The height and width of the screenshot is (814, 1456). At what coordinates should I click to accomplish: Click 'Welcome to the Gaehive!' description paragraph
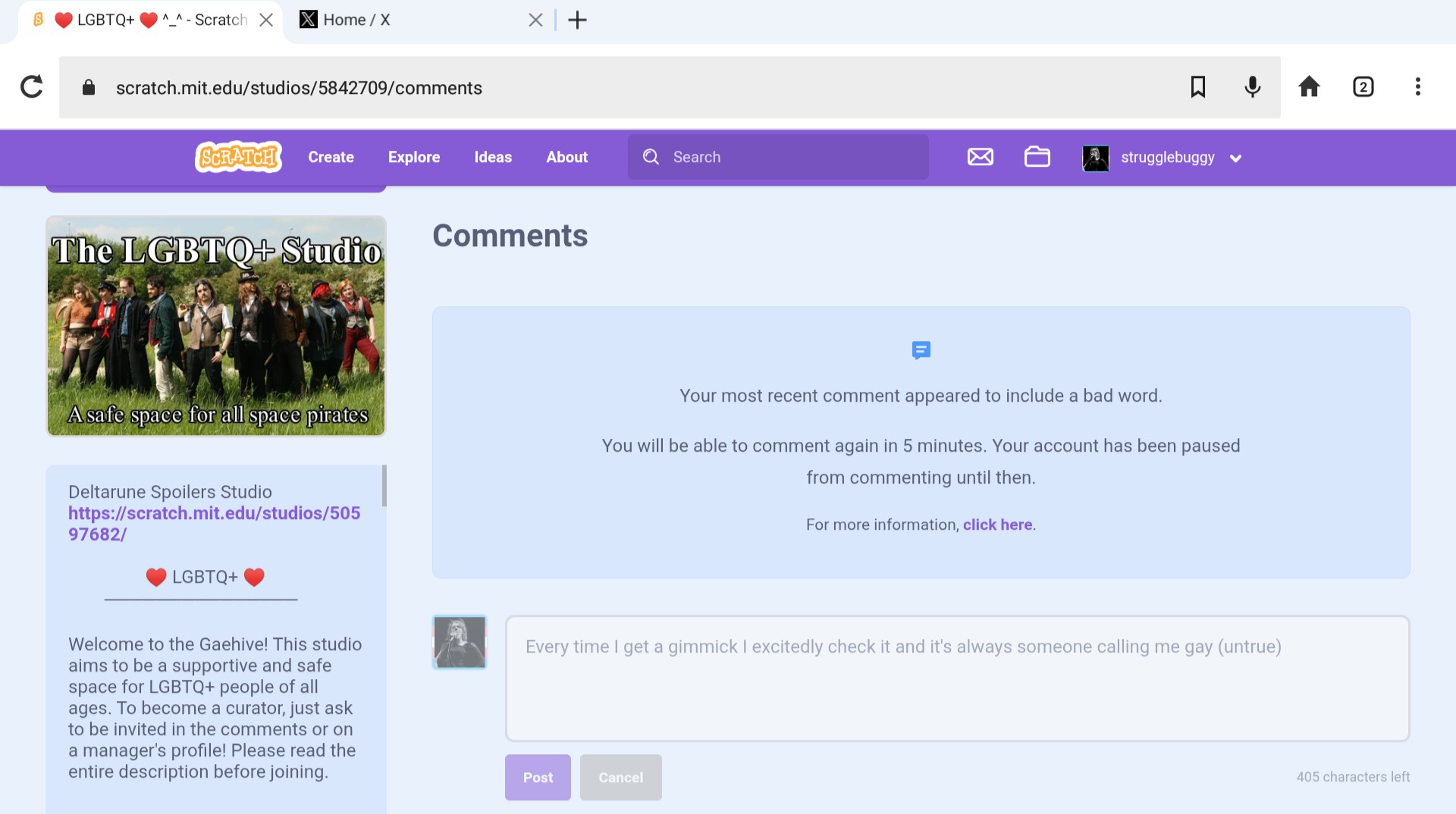tap(215, 708)
